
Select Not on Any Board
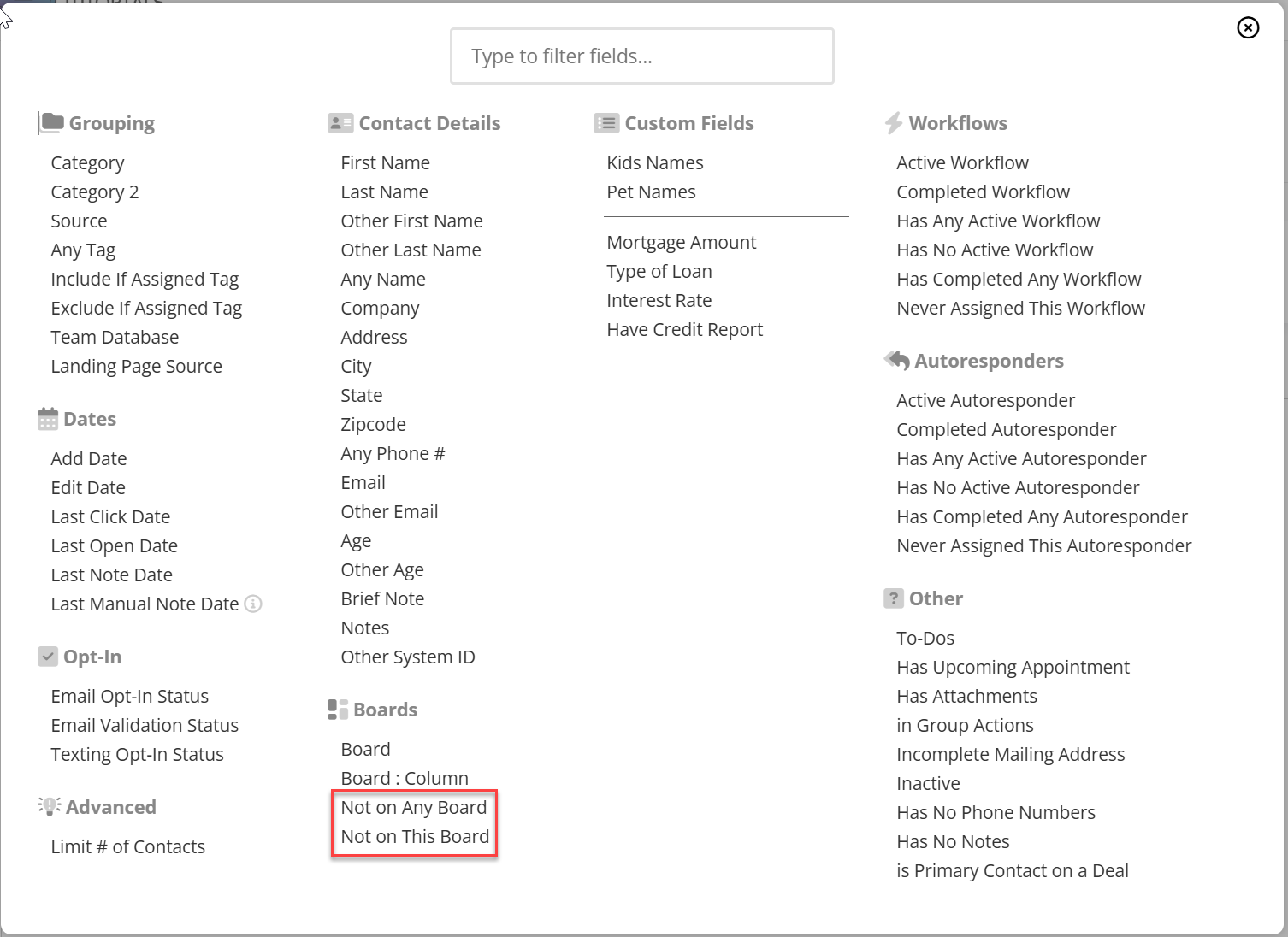coord(413,808)
